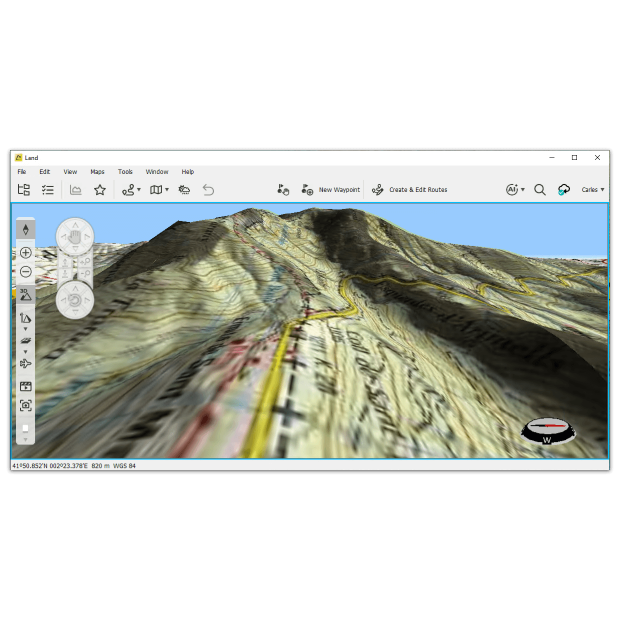Click the north orientation compass button
The height and width of the screenshot is (620, 620).
click(26, 230)
